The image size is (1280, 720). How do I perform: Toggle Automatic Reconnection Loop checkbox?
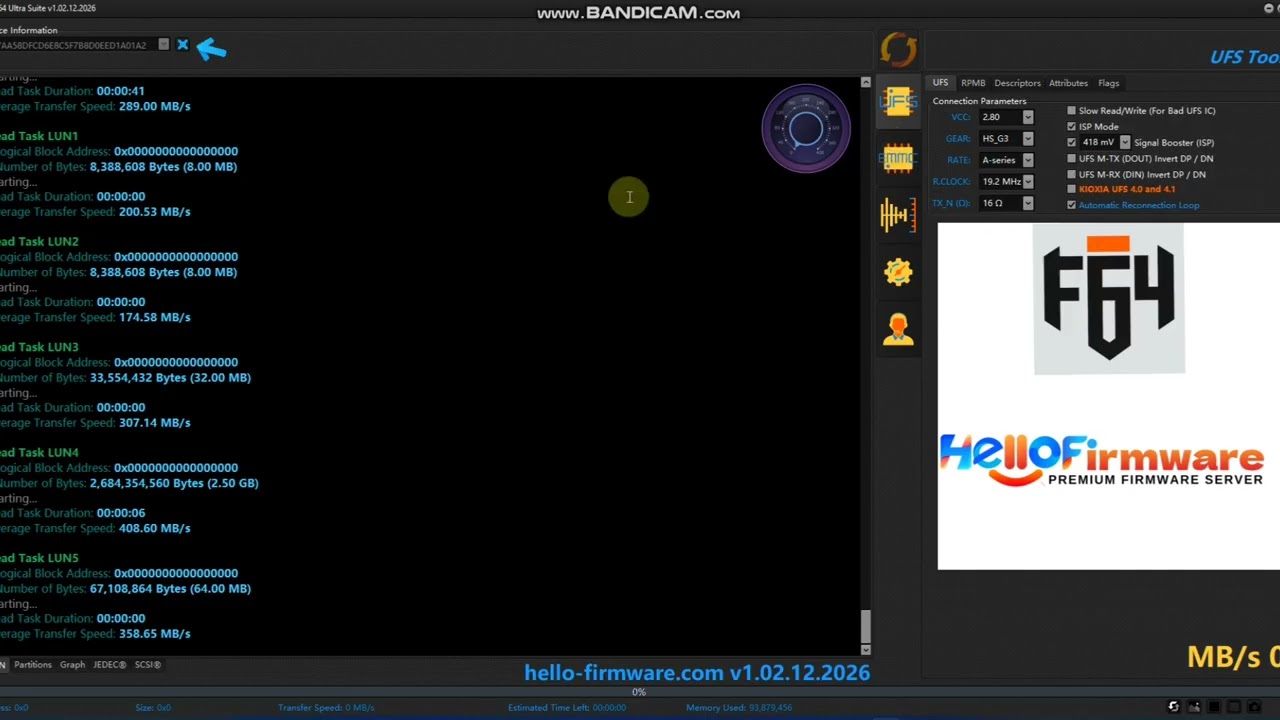(1071, 205)
